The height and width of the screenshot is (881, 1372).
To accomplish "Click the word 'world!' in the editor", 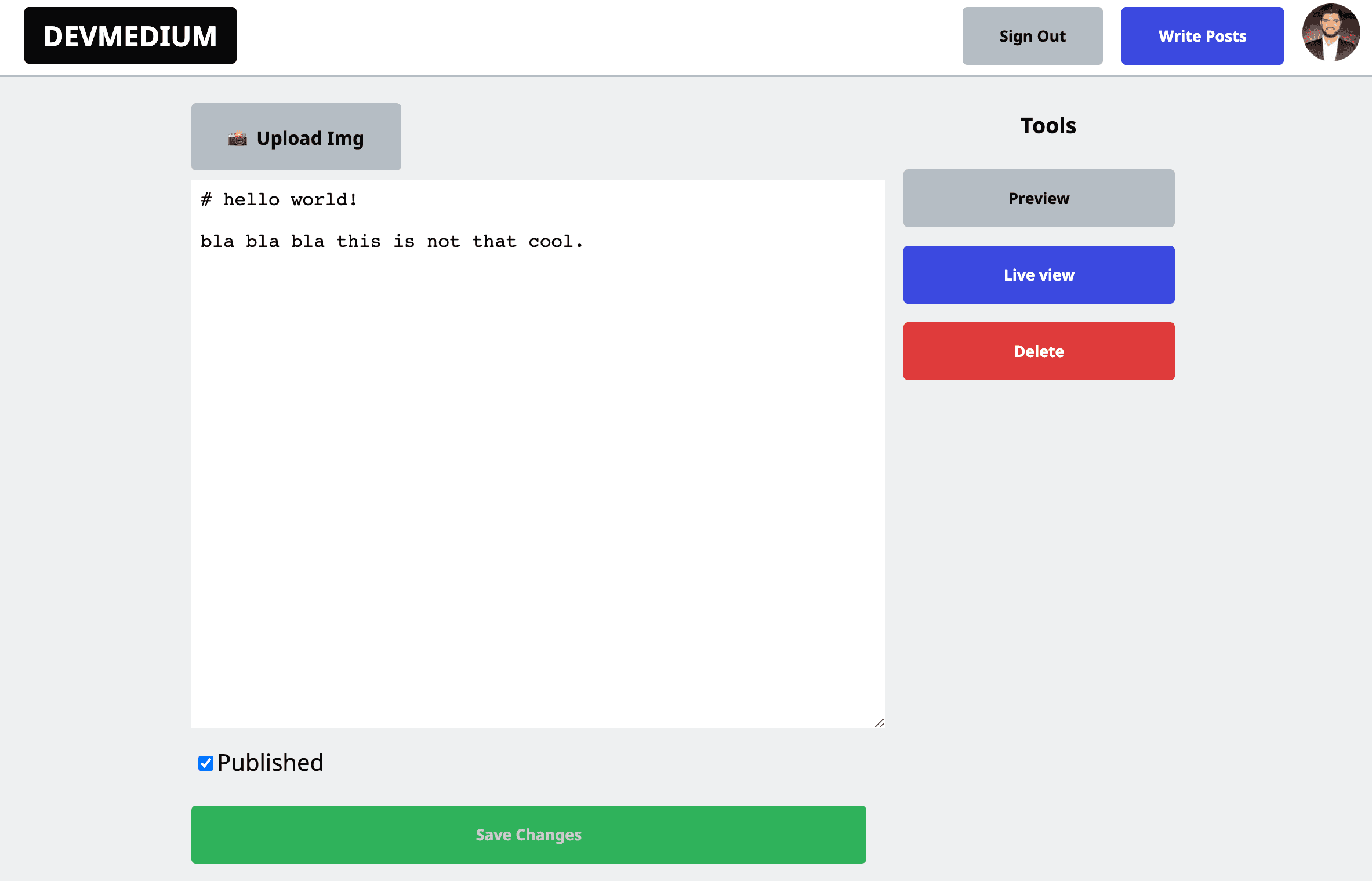I will tap(324, 200).
